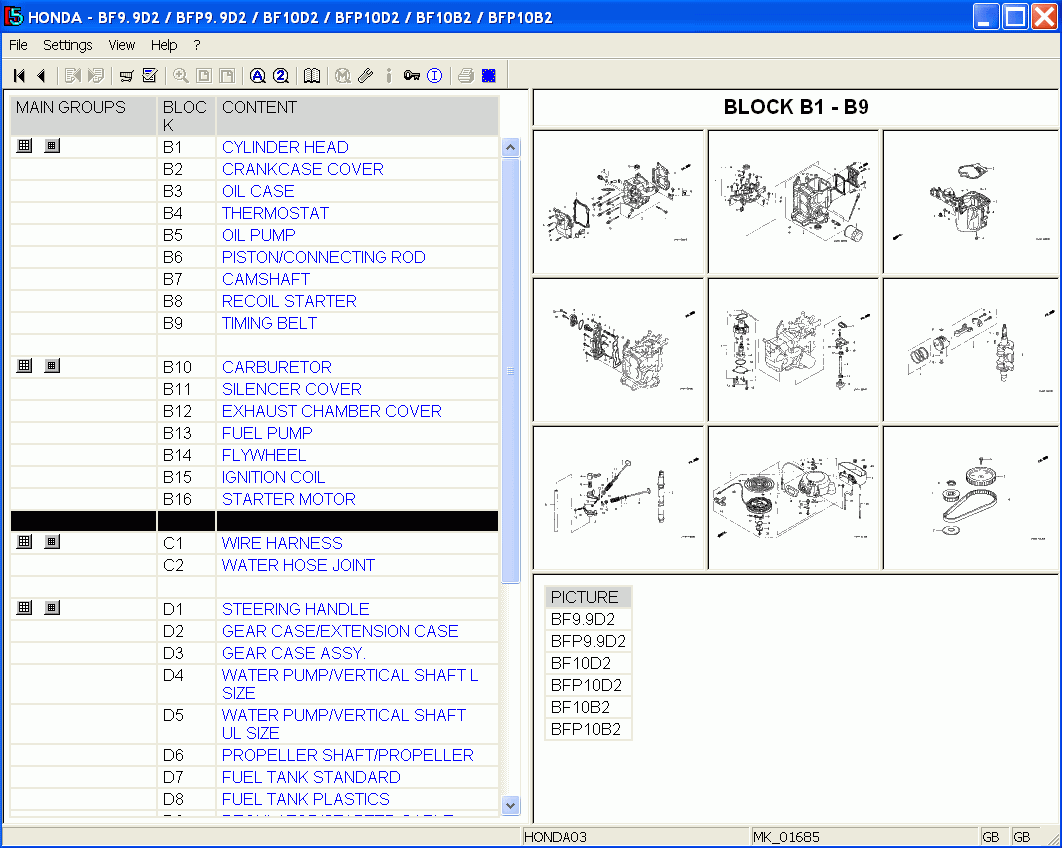This screenshot has width=1062, height=848.
Task: Click the previous page arrow icon
Action: (41, 76)
